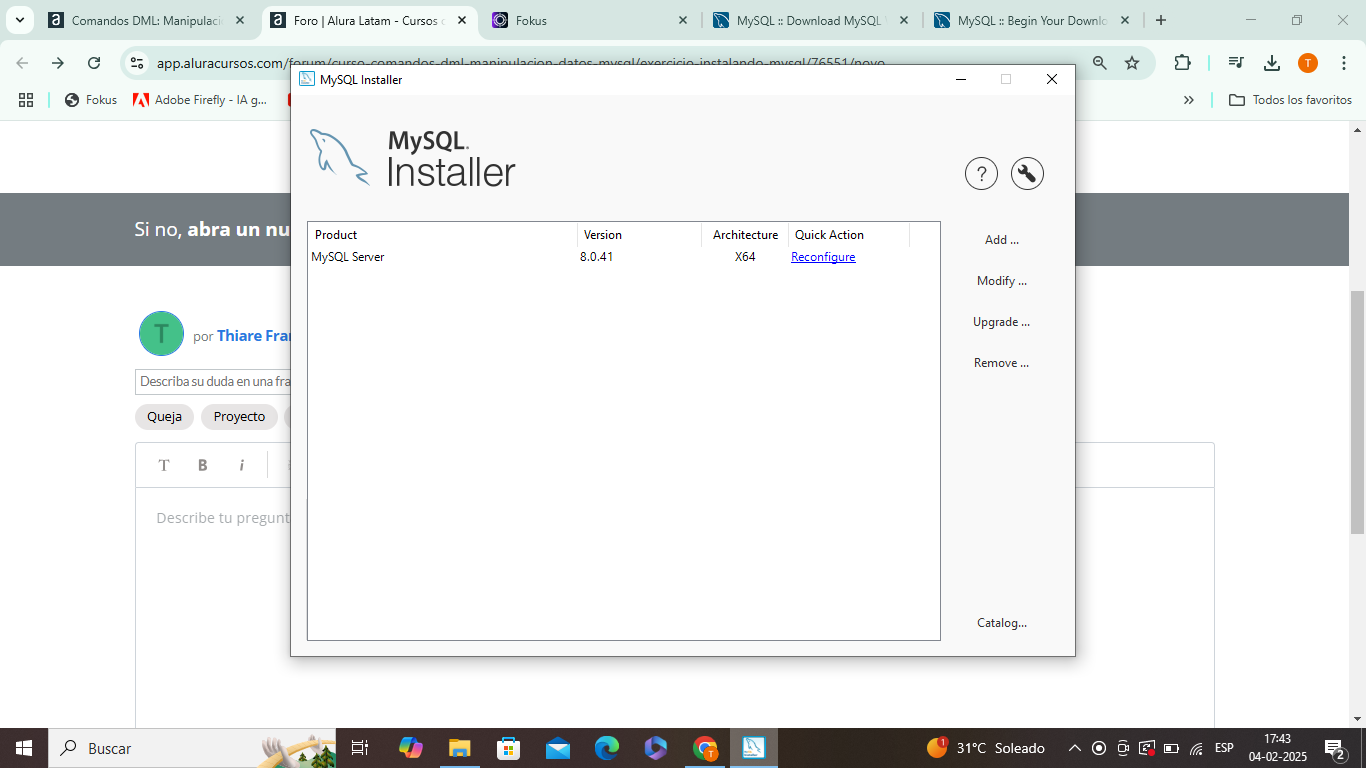Click the X64 architecture cell

(745, 257)
